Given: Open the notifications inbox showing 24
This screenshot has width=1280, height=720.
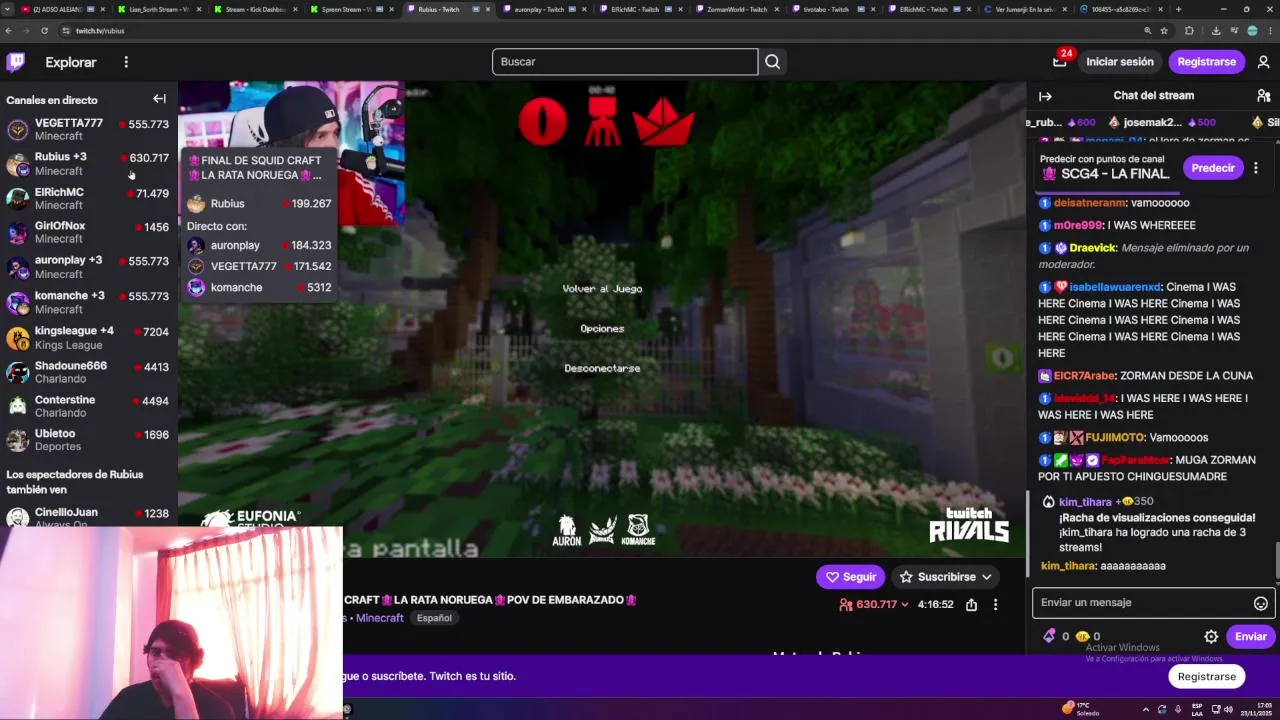Looking at the screenshot, I should click(x=1060, y=61).
